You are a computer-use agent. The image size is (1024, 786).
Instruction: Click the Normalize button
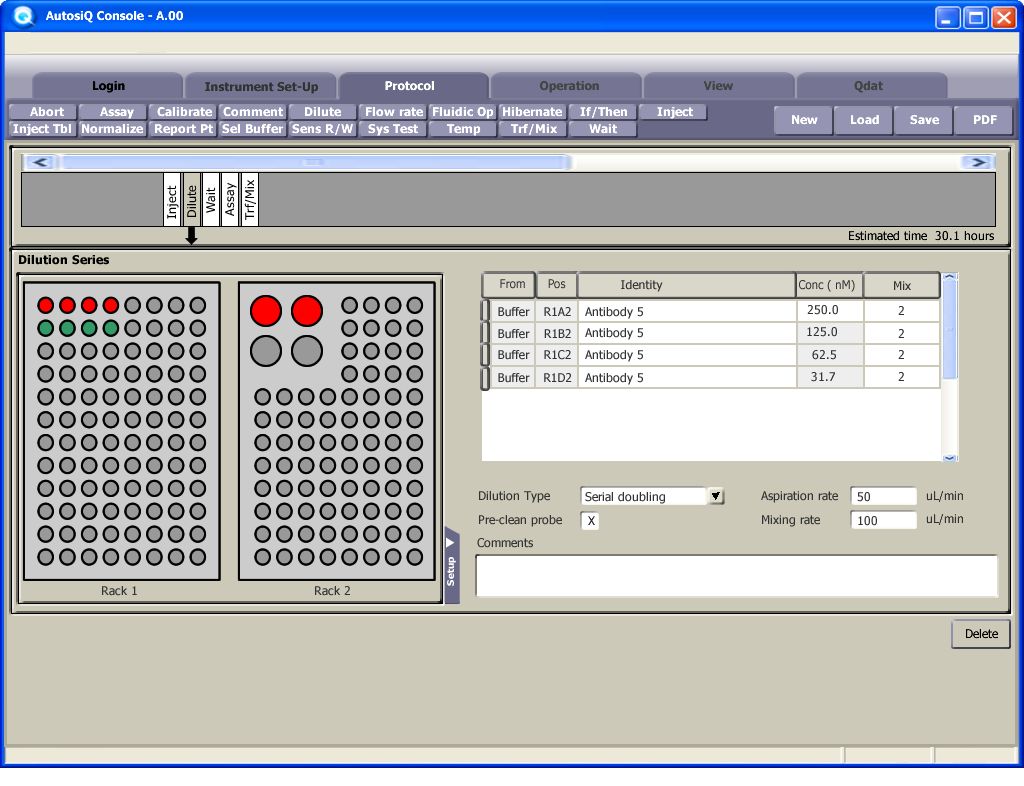click(112, 129)
